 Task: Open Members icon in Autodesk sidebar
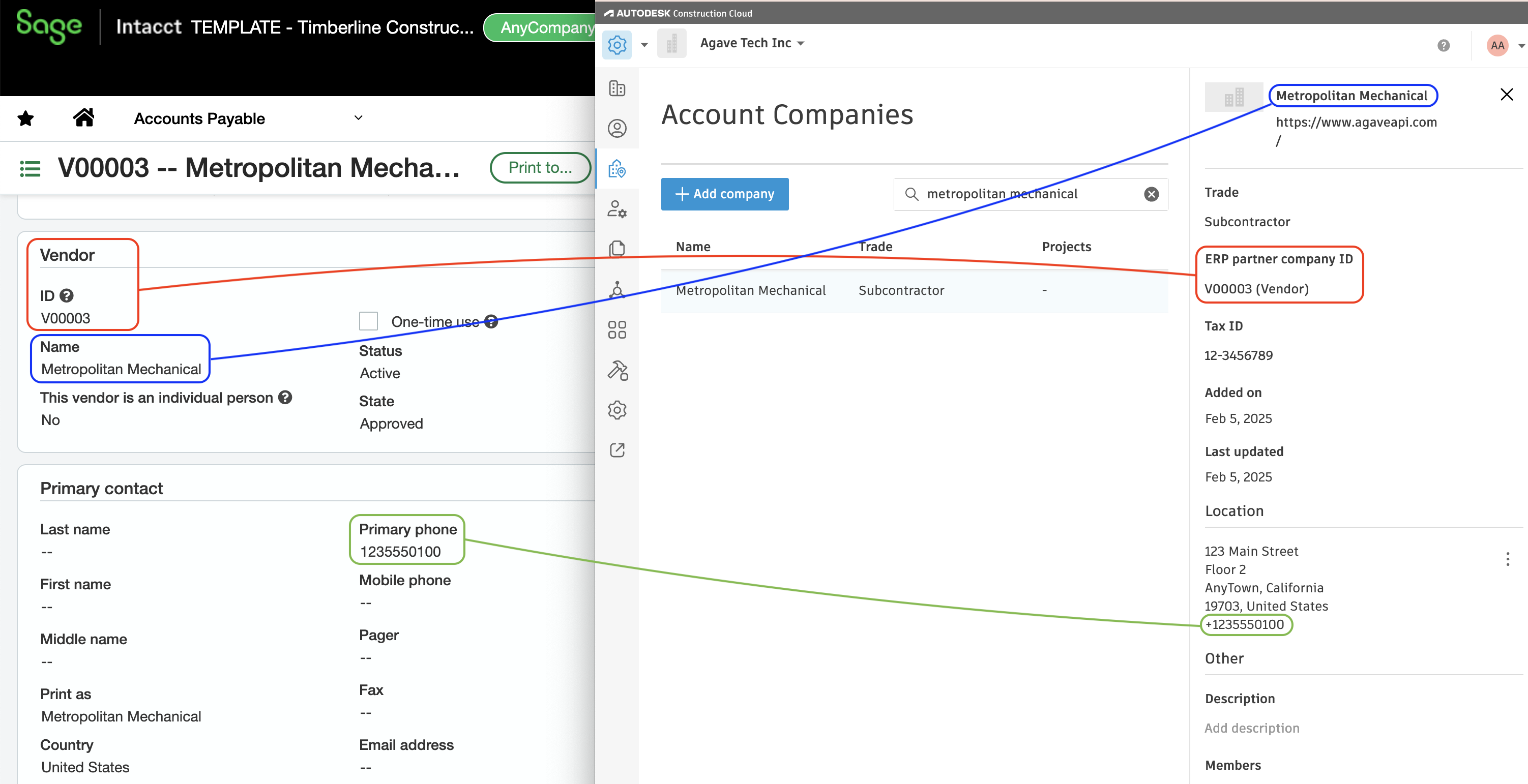pyautogui.click(x=617, y=129)
